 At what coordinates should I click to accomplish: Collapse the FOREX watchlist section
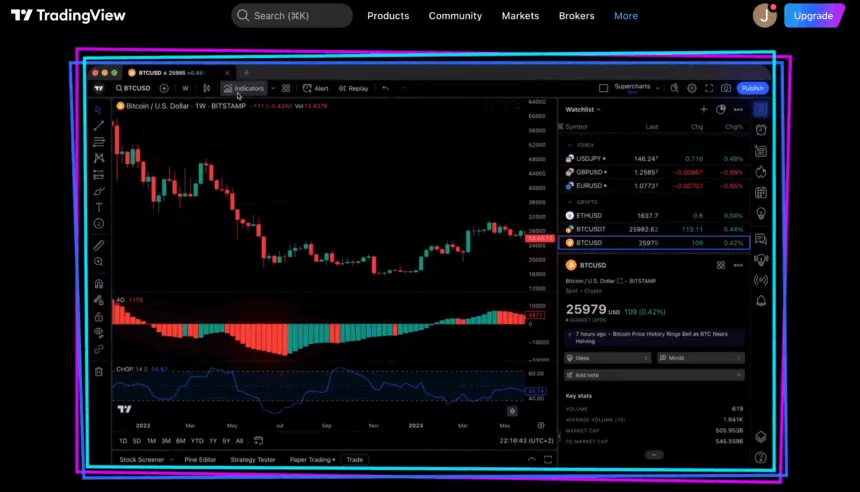point(569,145)
